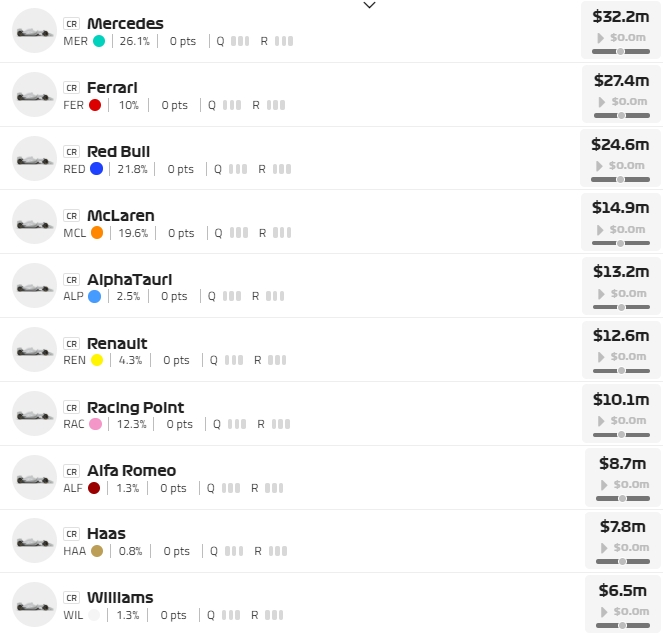
Task: Click the Renault car avatar icon
Action: tap(34, 350)
